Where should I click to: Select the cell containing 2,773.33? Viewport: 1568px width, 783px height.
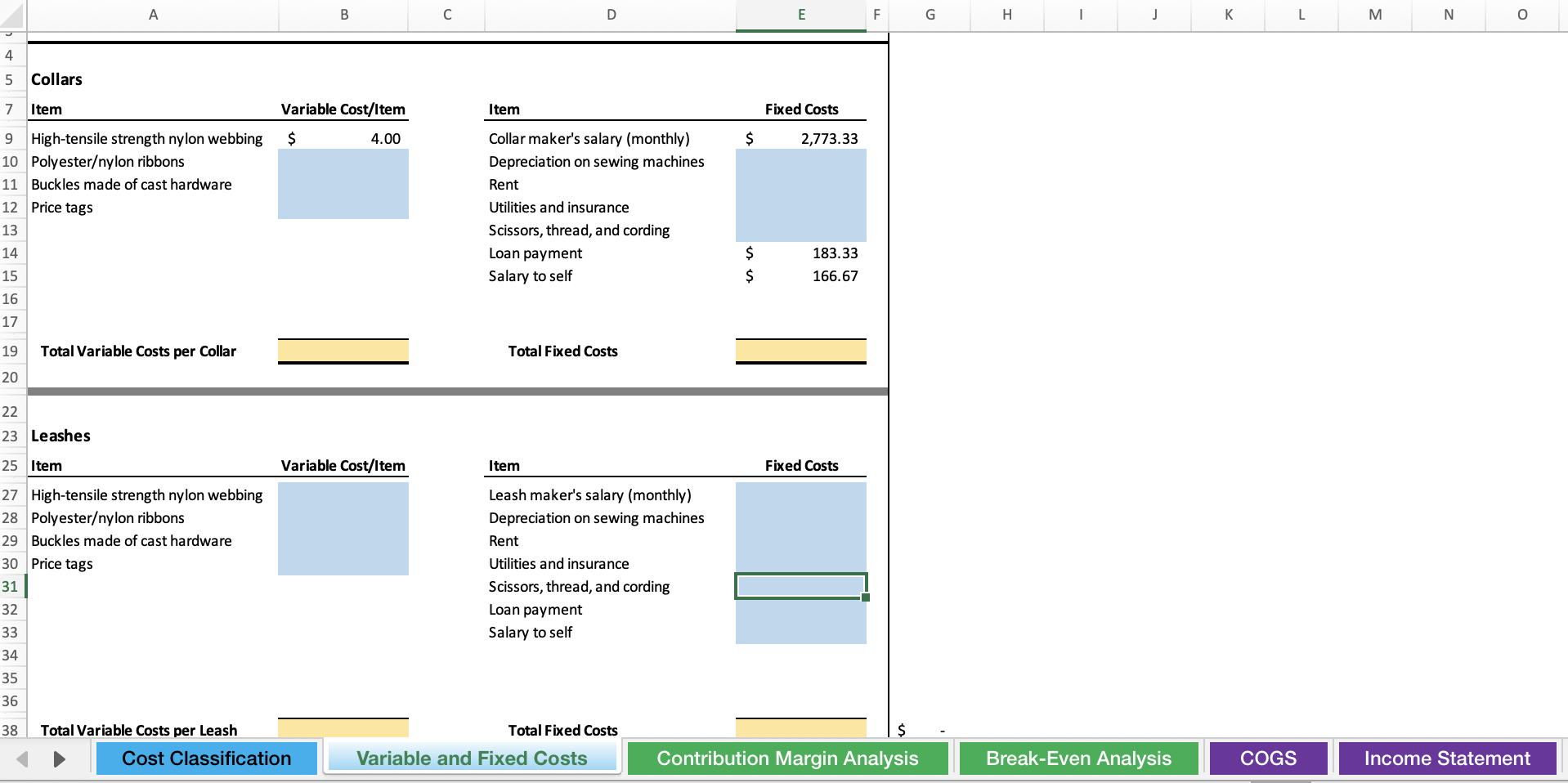(800, 138)
